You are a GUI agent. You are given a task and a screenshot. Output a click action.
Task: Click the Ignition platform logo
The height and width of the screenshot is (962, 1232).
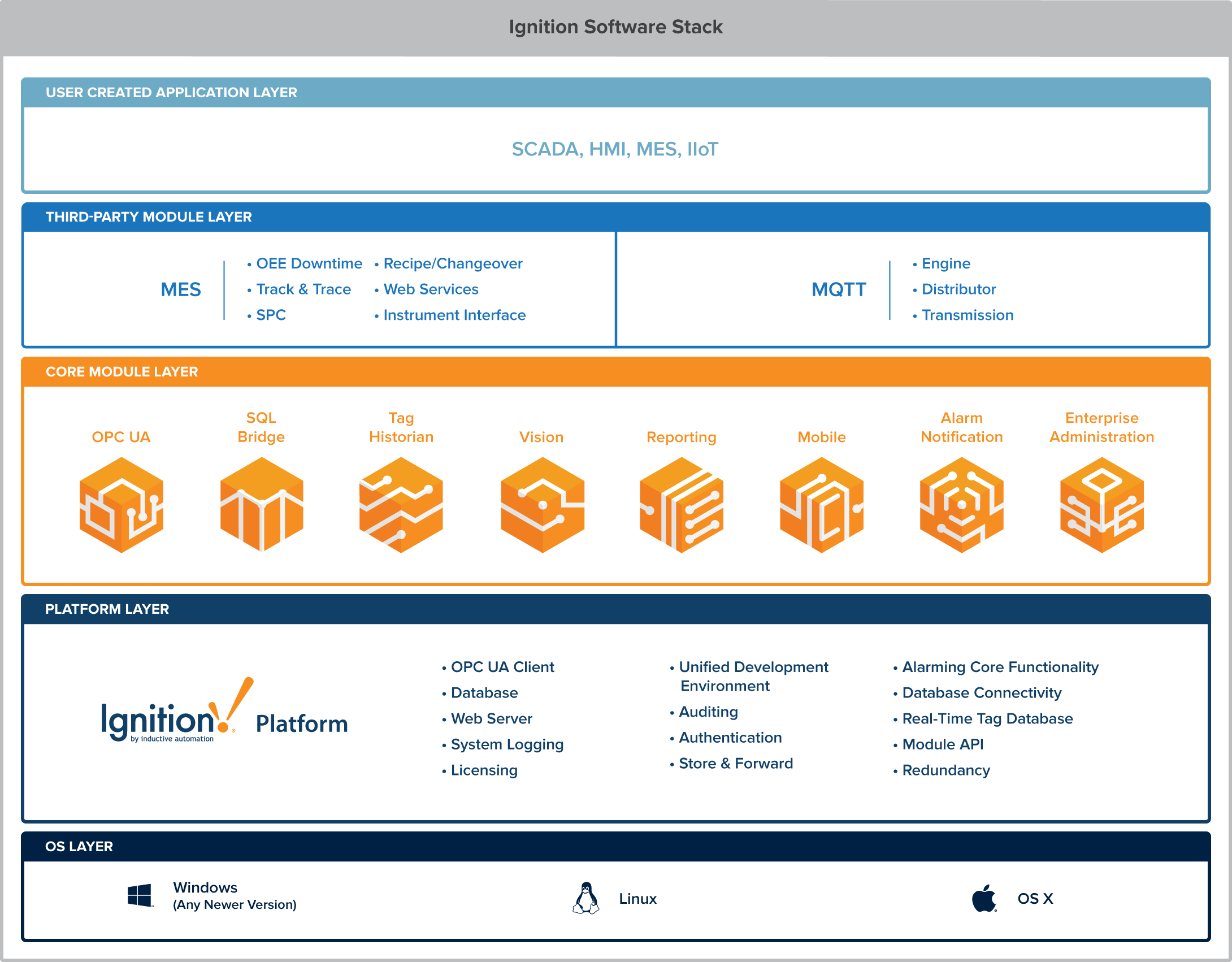tap(177, 710)
